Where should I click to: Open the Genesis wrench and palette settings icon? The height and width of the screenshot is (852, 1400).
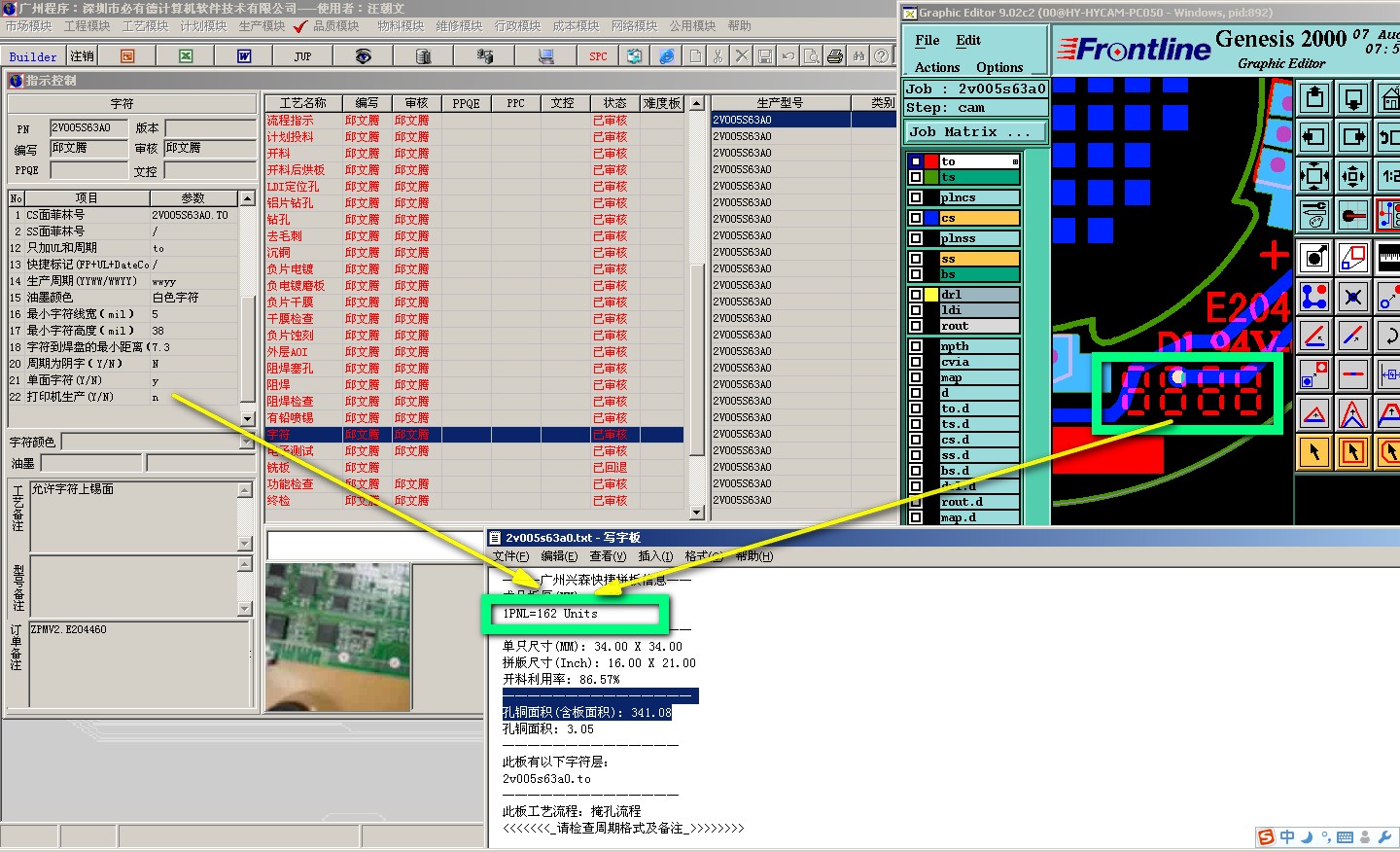click(x=1315, y=215)
